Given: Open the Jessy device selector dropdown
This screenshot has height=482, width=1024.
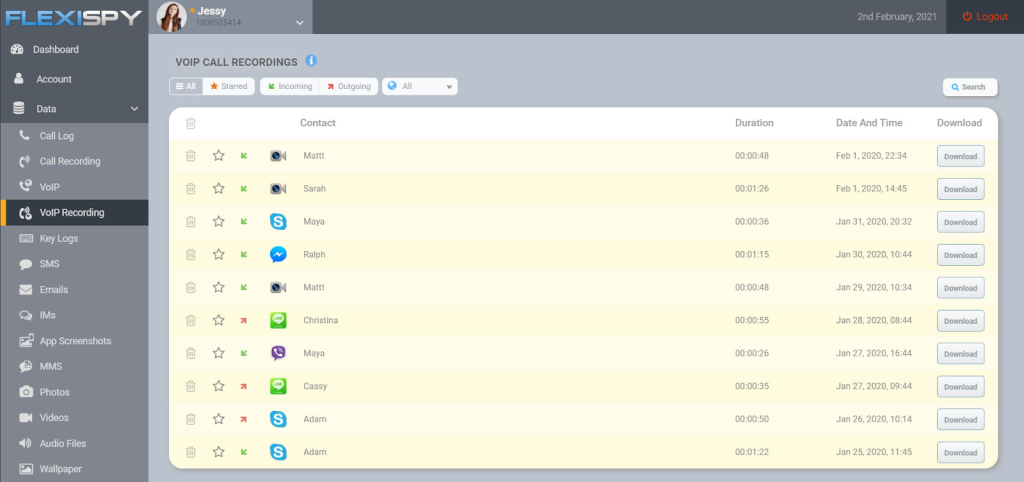Looking at the screenshot, I should [300, 22].
